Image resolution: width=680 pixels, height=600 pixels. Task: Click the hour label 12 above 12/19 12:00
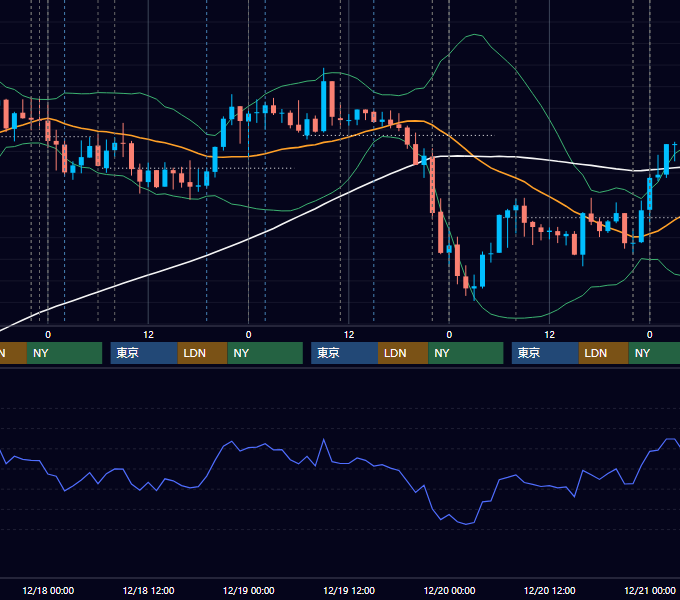click(349, 335)
